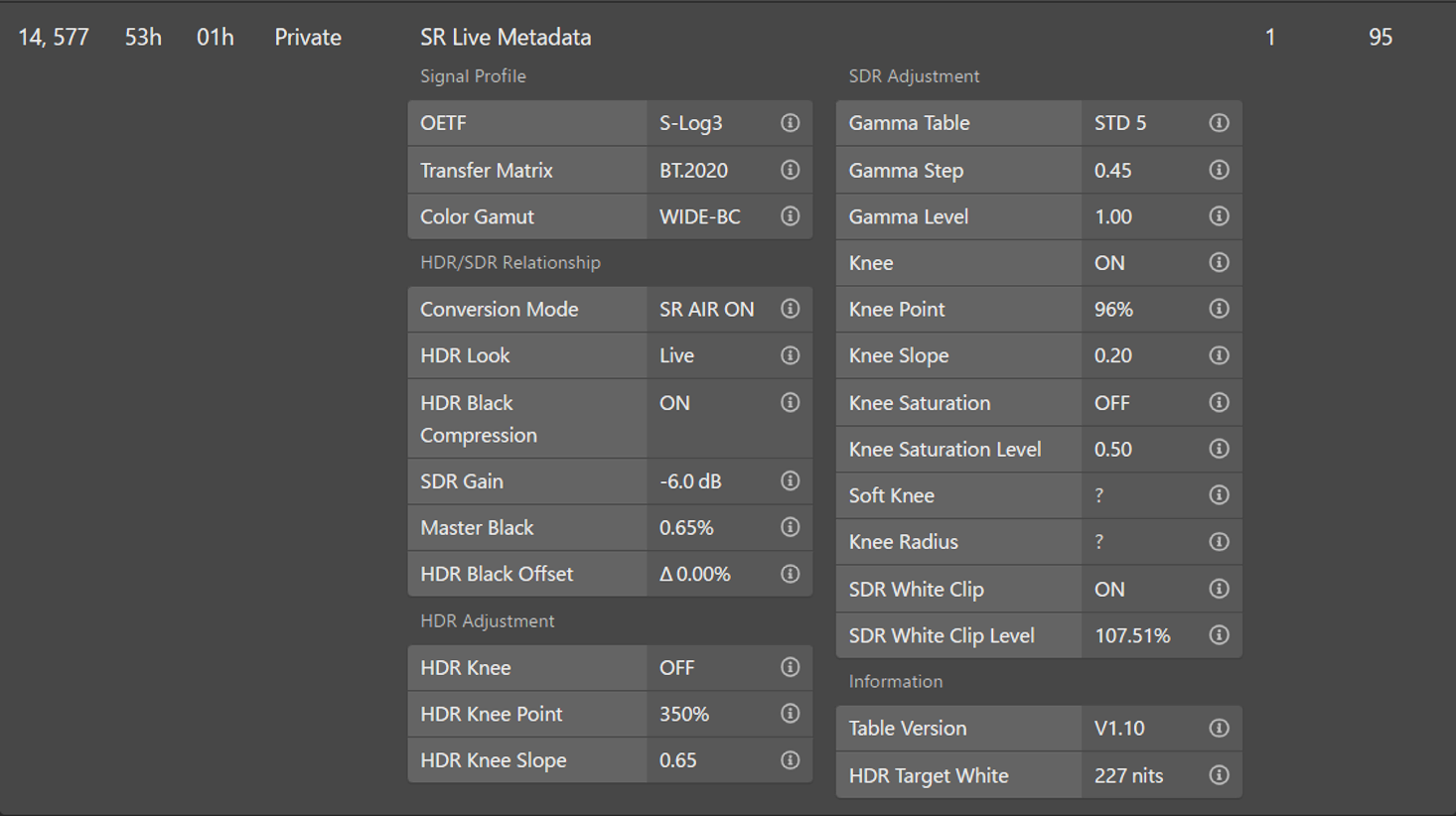Click info icon for SDR White Clip ON
The image size is (1456, 816).
tap(1219, 589)
